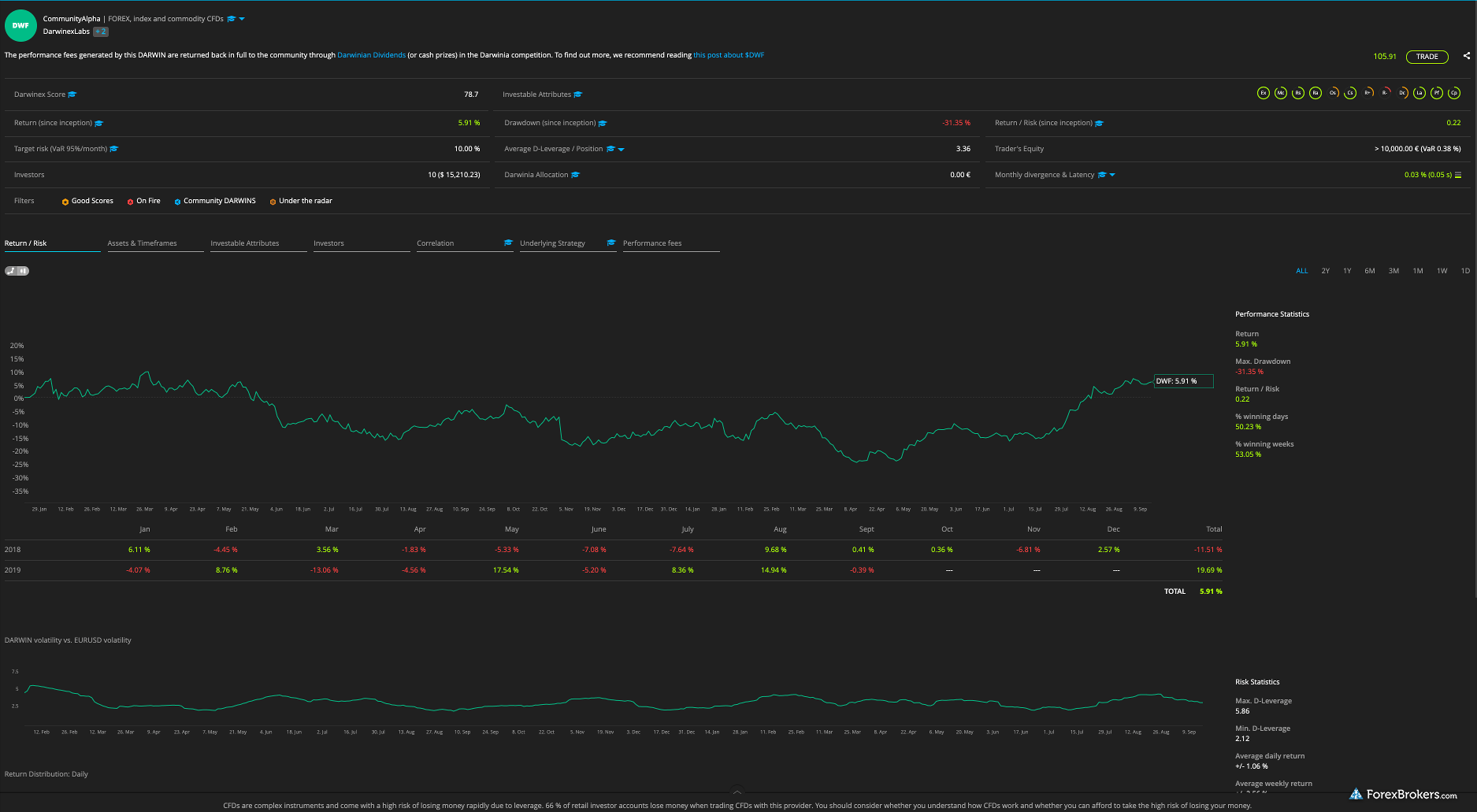Select the 1M chart time range
This screenshot has height=812, width=1477.
point(1418,271)
